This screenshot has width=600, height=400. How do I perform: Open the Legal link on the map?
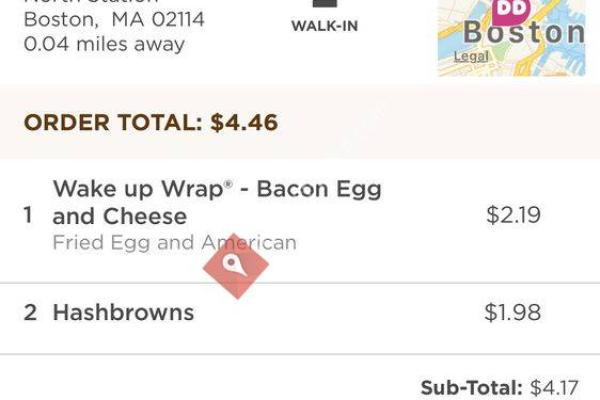(x=471, y=57)
